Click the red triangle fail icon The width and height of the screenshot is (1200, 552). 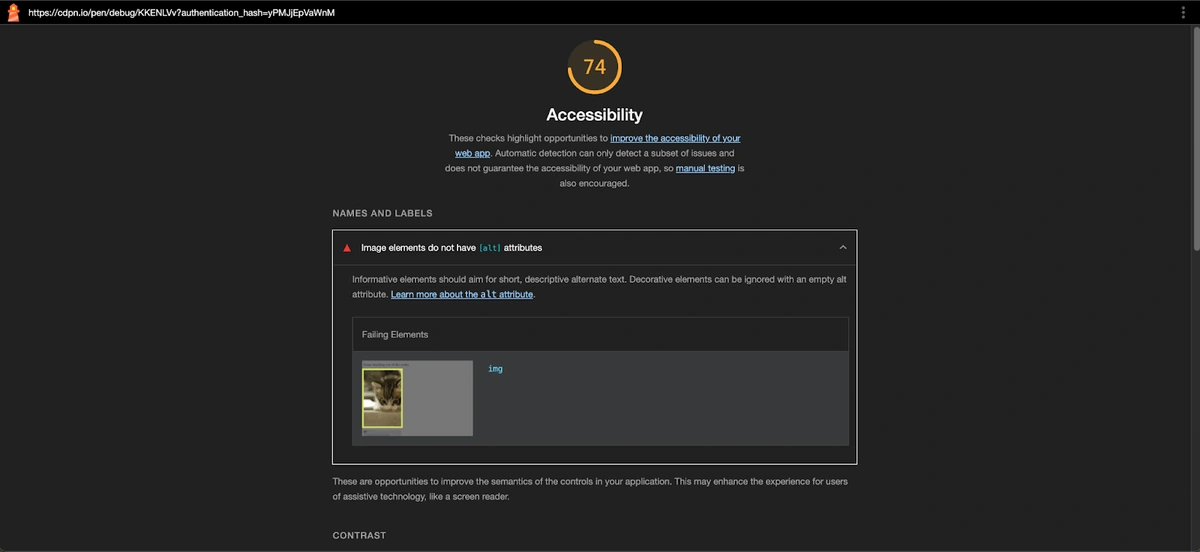pyautogui.click(x=347, y=247)
